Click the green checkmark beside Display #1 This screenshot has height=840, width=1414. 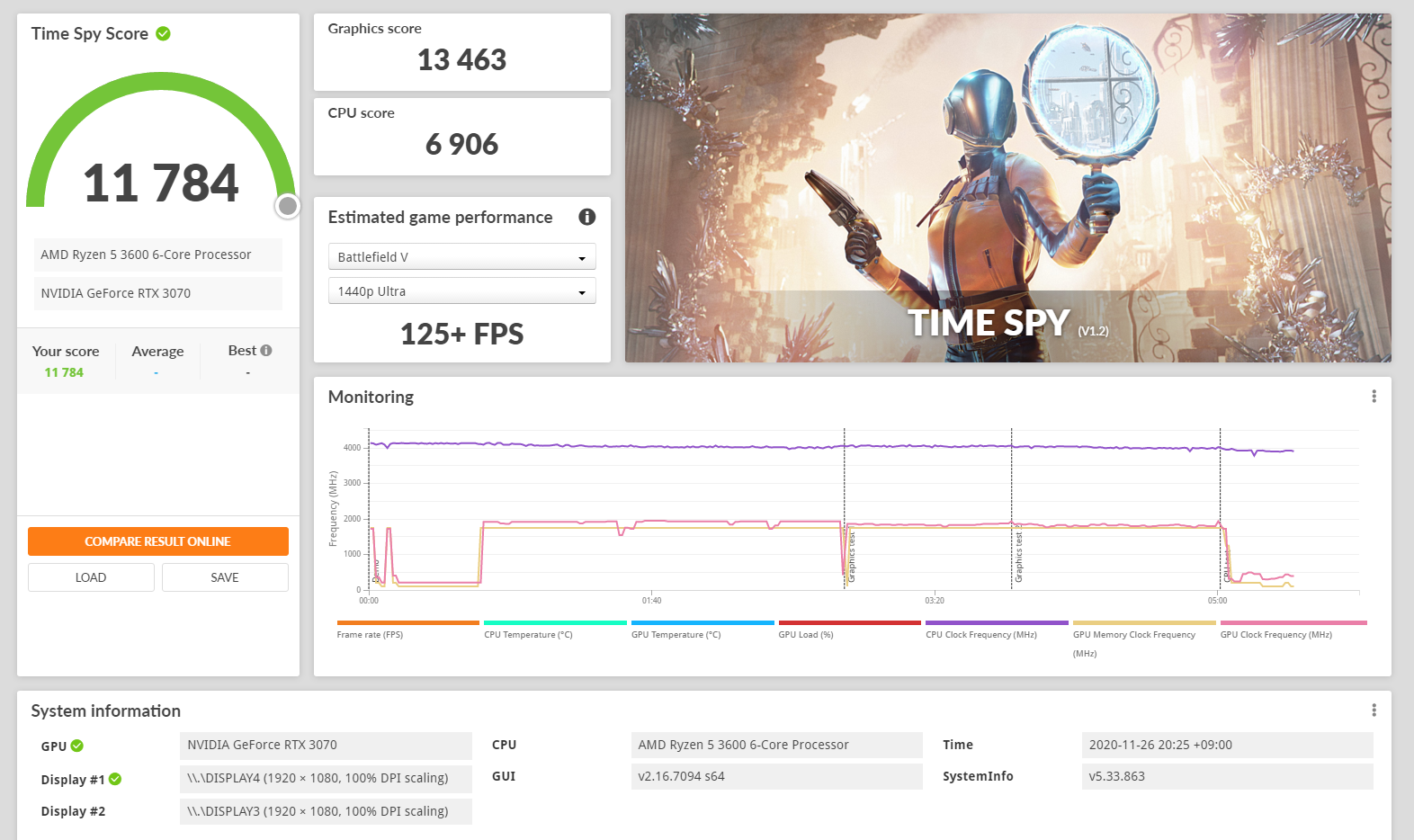115,779
